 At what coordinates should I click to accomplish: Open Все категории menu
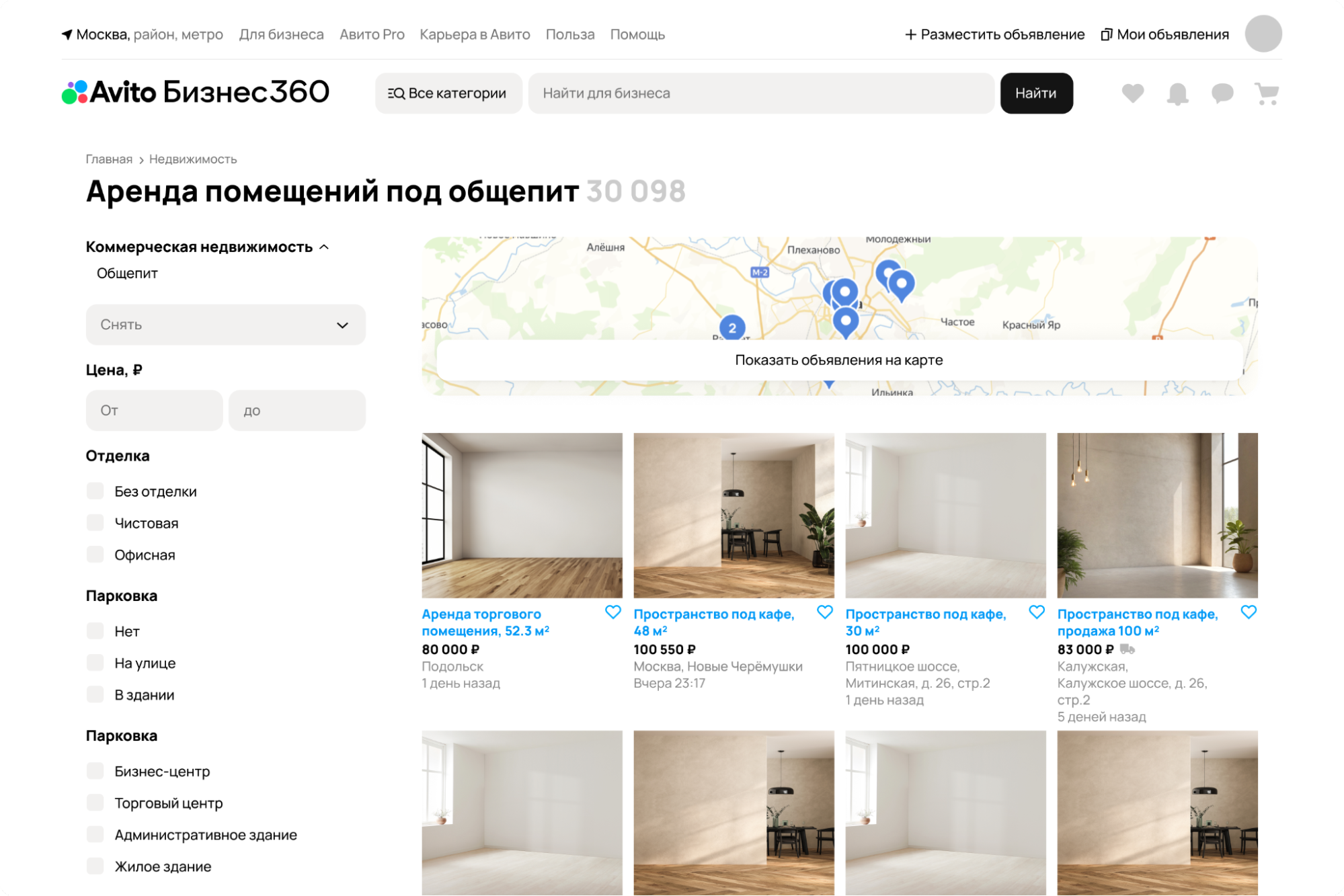pyautogui.click(x=448, y=93)
